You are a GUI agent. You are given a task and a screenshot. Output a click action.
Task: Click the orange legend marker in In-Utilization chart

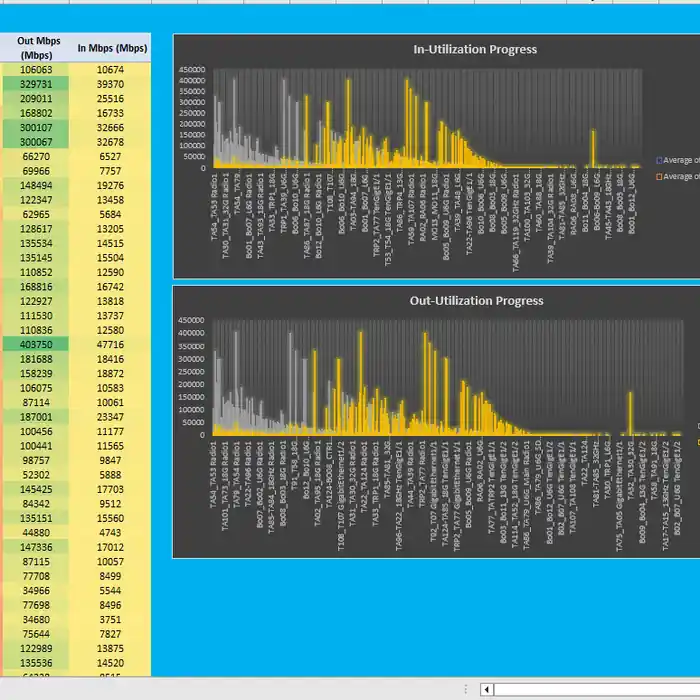[659, 177]
